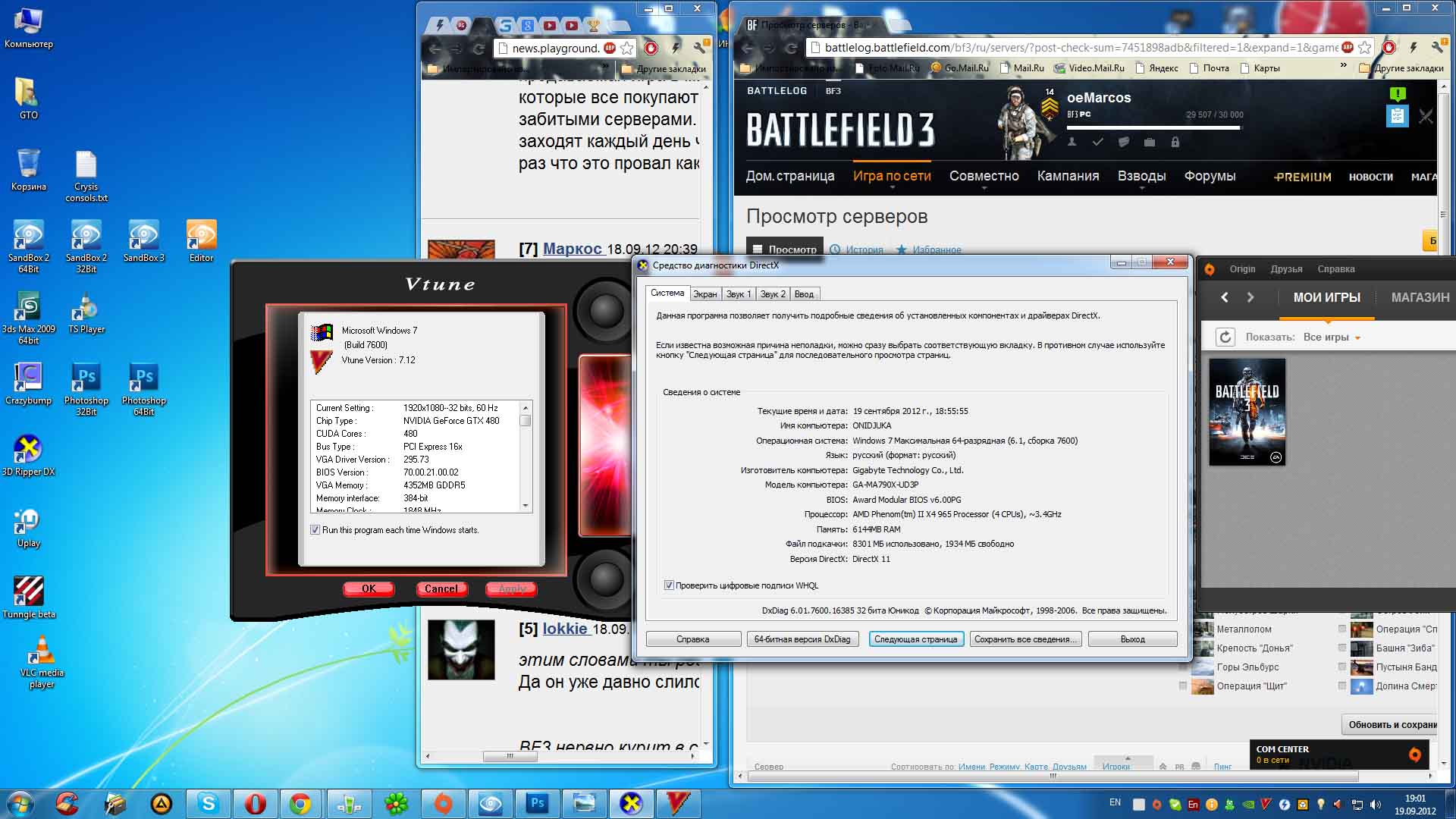Open Photoshop 64Bit desktop shortcut
The image size is (1456, 819).
point(143,390)
